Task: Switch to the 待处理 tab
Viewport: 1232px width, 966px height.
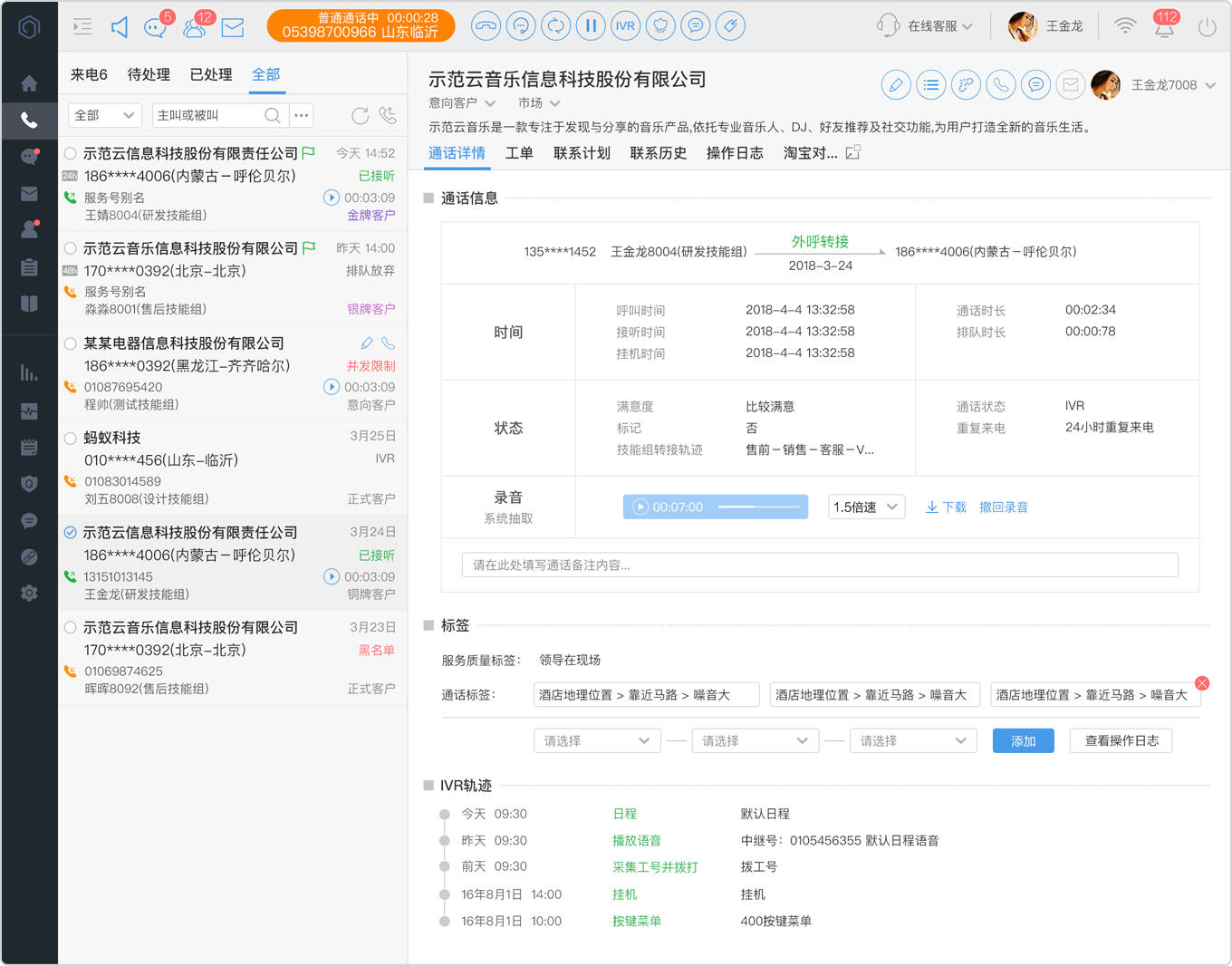Action: tap(149, 74)
